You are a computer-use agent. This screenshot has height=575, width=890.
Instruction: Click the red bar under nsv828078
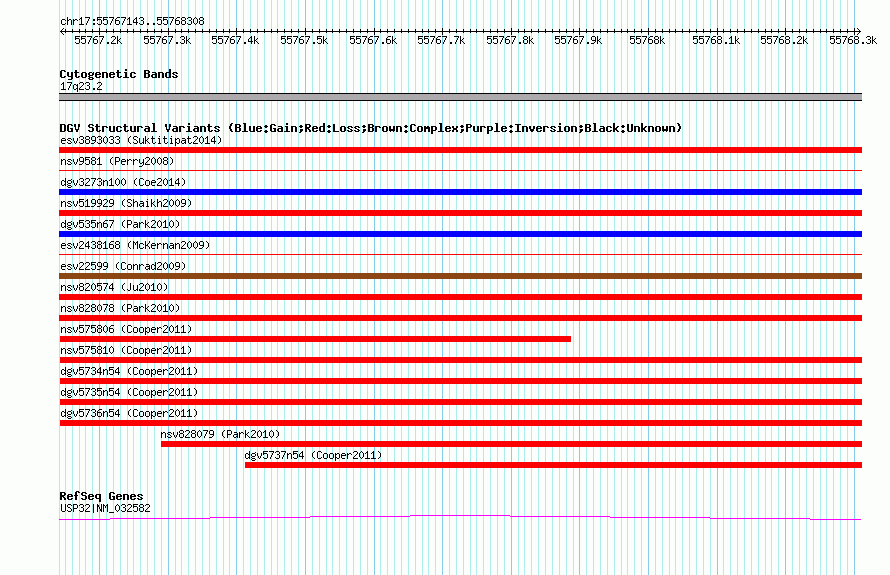tap(460, 318)
